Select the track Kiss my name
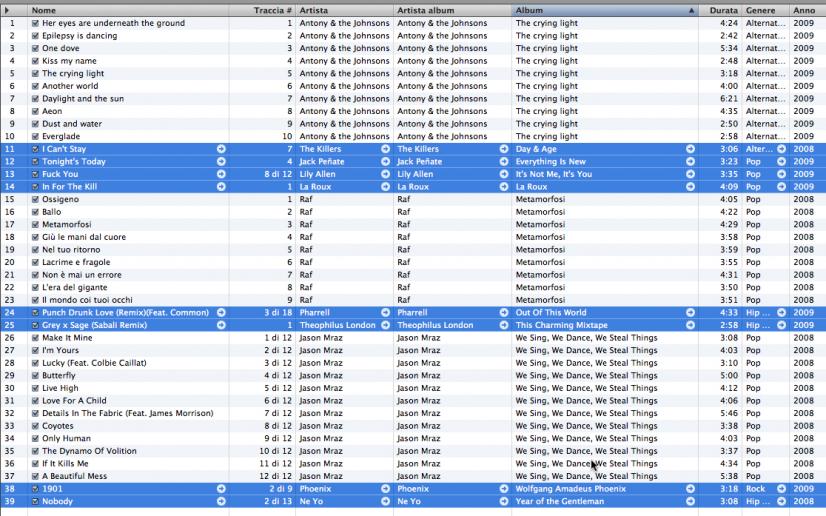This screenshot has height=516, width=826. point(69,61)
